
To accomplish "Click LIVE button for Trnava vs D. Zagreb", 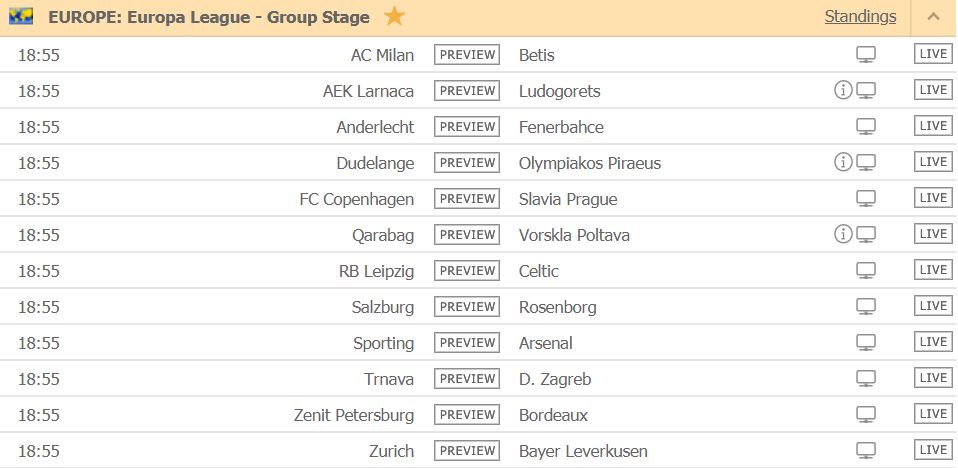I will pyautogui.click(x=933, y=378).
